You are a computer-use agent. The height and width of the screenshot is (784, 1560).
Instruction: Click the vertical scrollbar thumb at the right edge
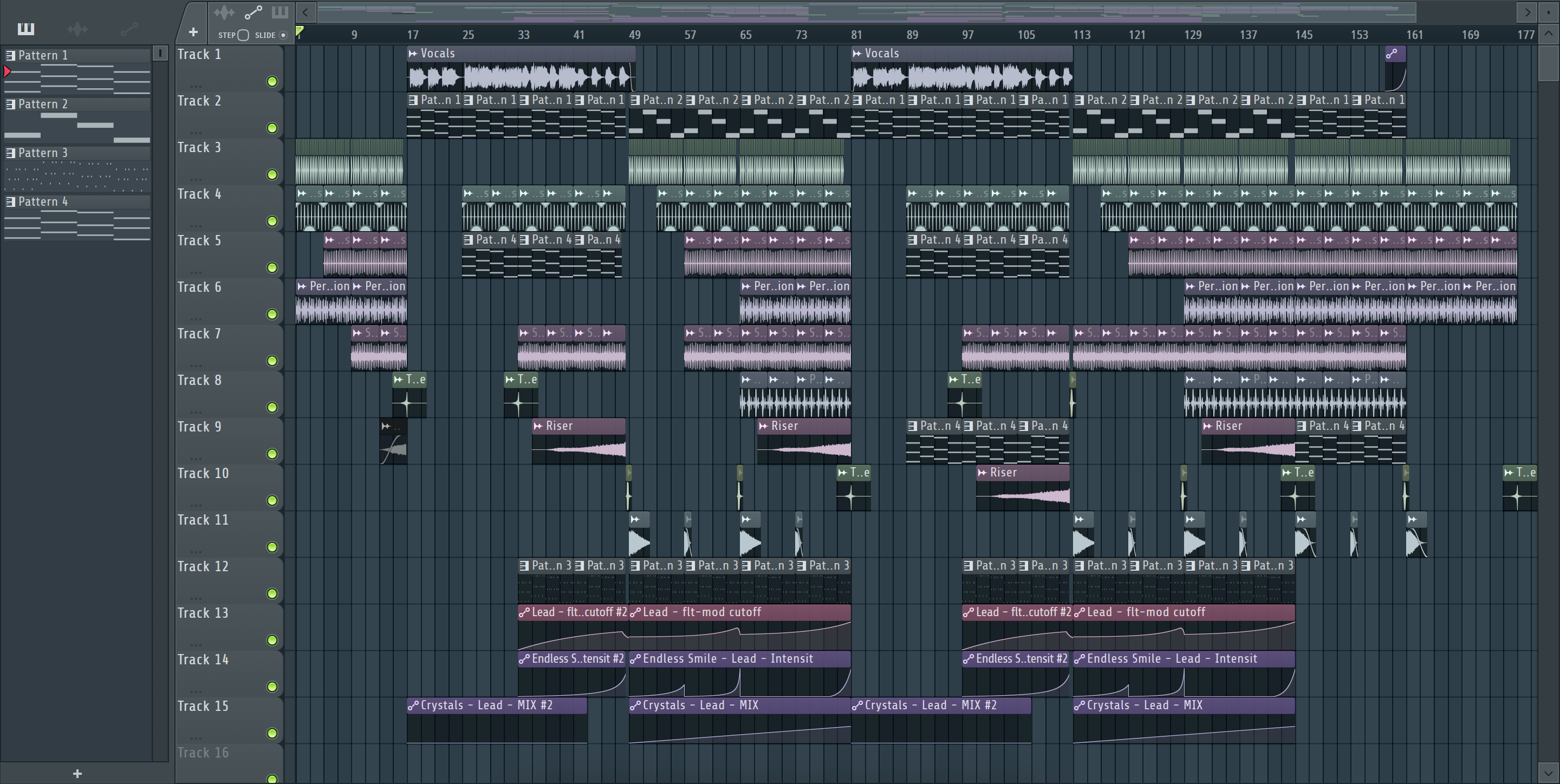click(1549, 62)
